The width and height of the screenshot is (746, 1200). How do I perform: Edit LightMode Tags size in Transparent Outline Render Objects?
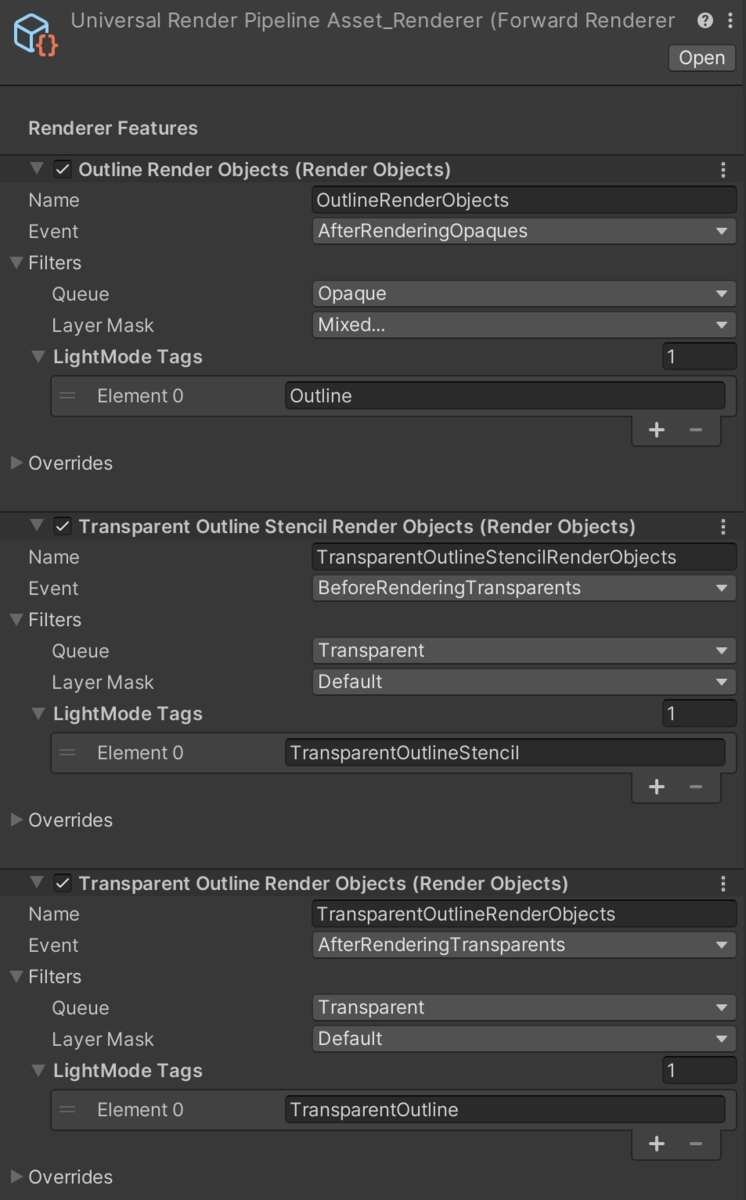tap(699, 1071)
